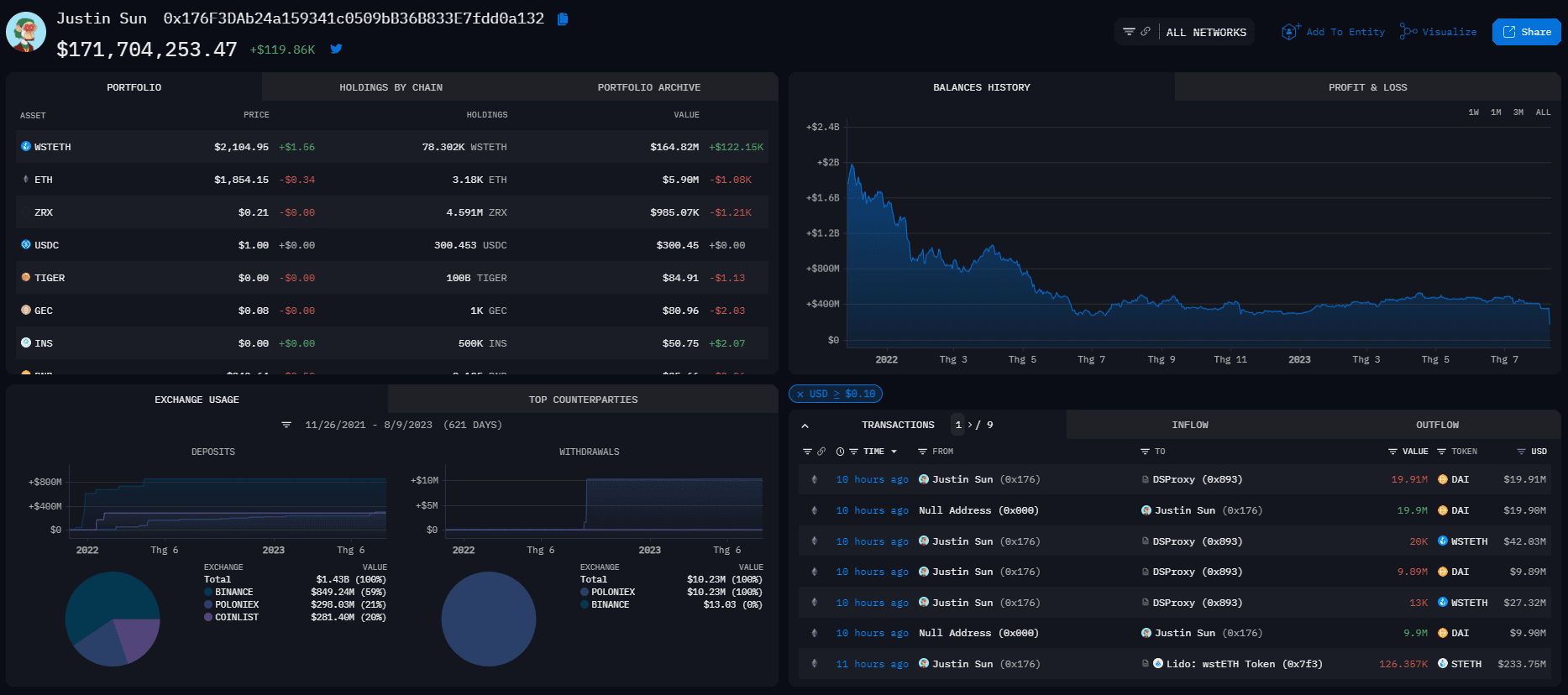Click the Ethereum chain icon on the 126.357K STETH row
This screenshot has width=1568, height=695.
coord(814,663)
